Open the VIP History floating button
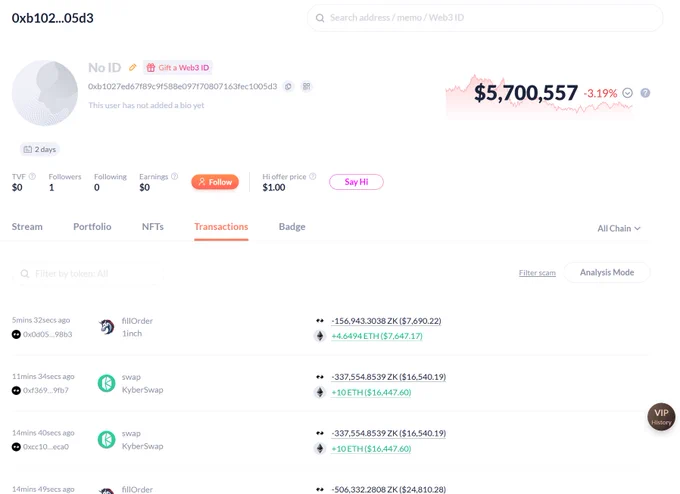Viewport: 680px width, 494px height. coord(661,416)
